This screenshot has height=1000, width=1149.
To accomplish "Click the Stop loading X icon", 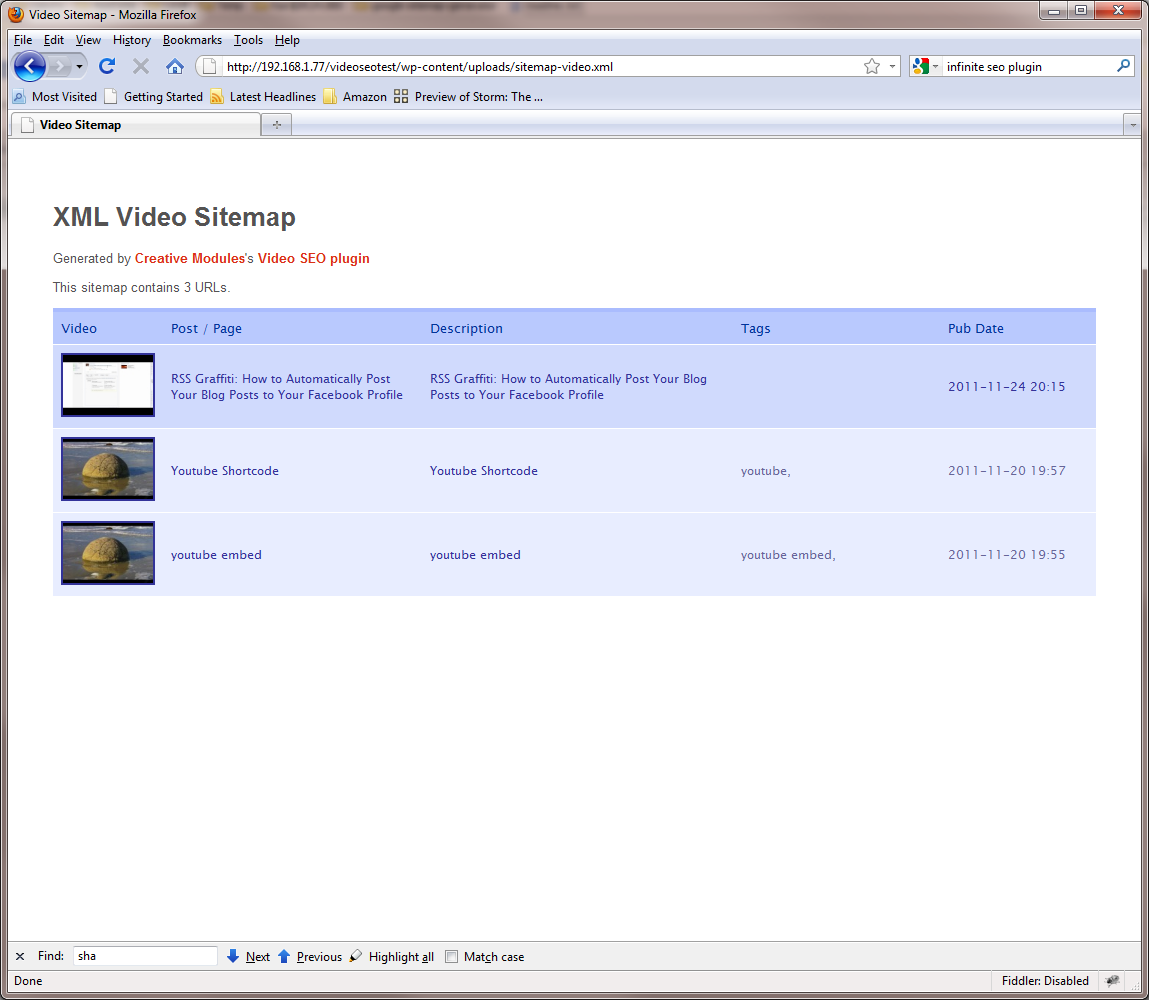I will click(x=141, y=67).
